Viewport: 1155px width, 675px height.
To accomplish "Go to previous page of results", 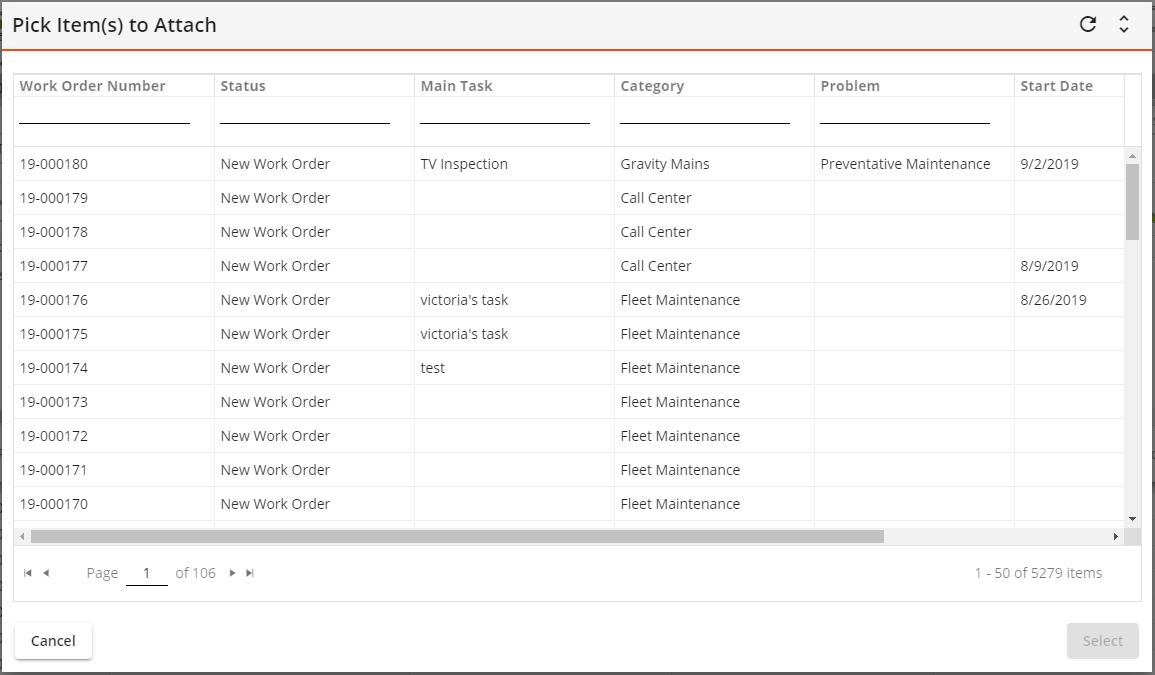I will 46,573.
